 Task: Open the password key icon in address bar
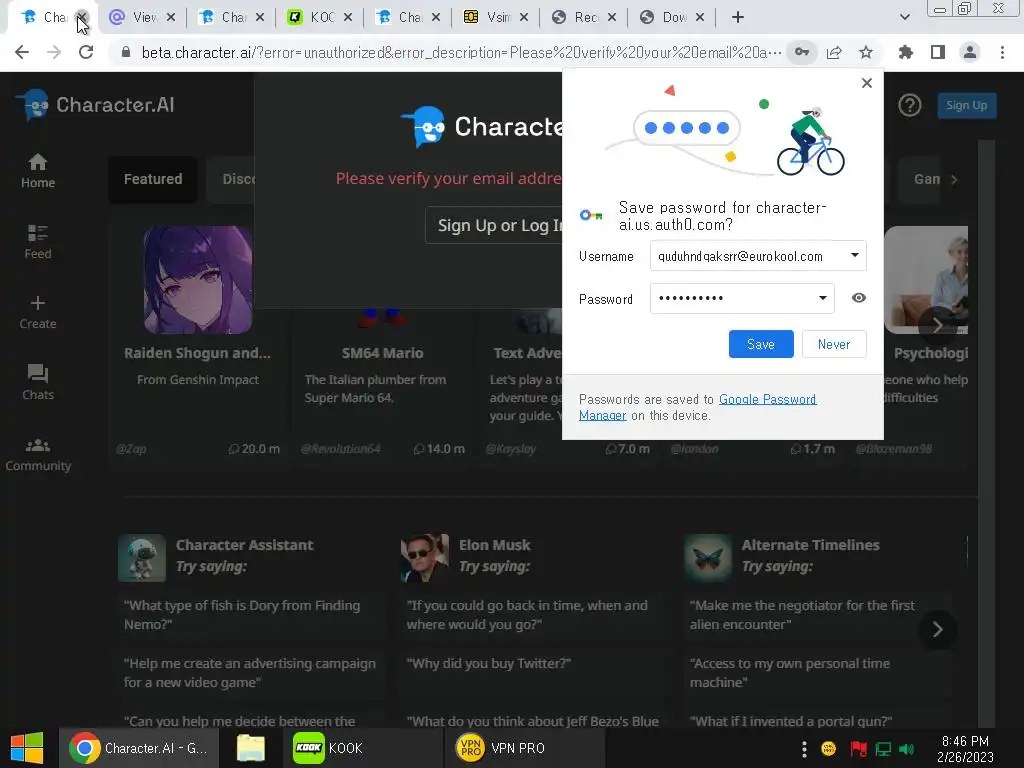[x=802, y=52]
